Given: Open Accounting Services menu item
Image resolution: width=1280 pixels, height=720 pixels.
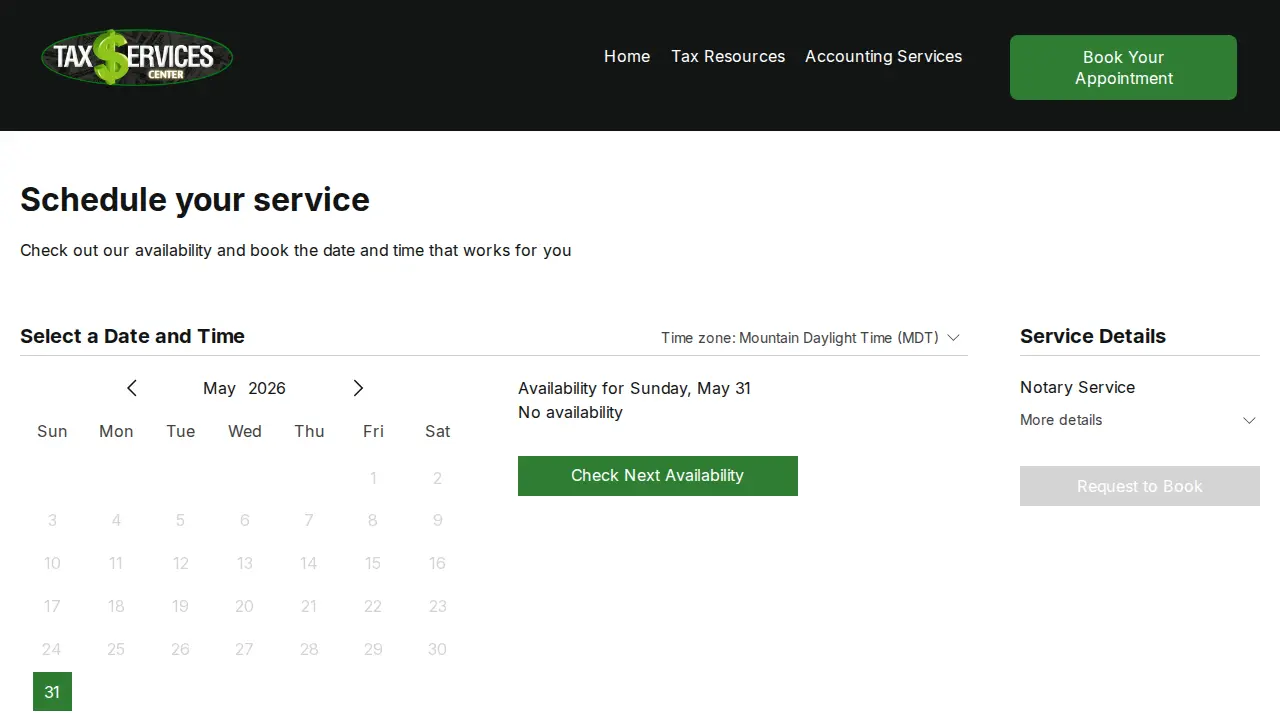Looking at the screenshot, I should point(883,56).
